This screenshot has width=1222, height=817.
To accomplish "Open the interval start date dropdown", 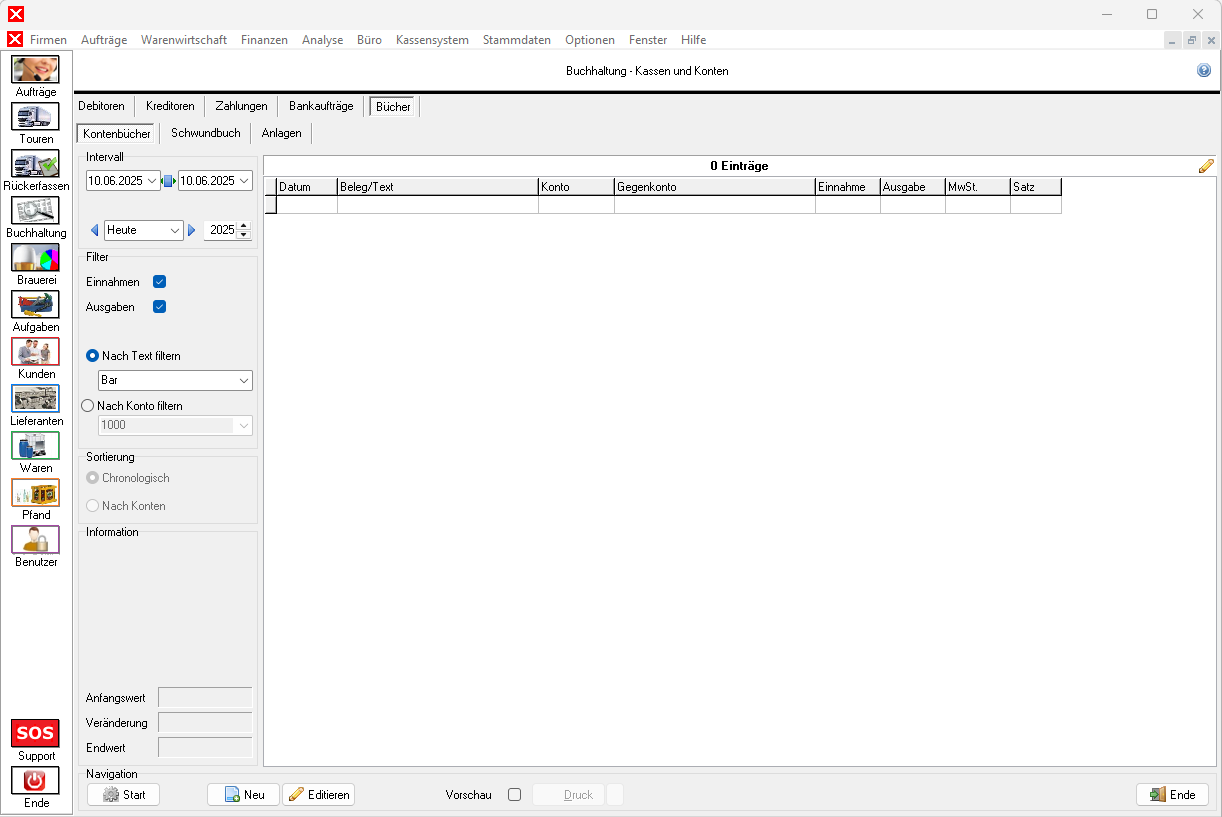I will tap(152, 181).
